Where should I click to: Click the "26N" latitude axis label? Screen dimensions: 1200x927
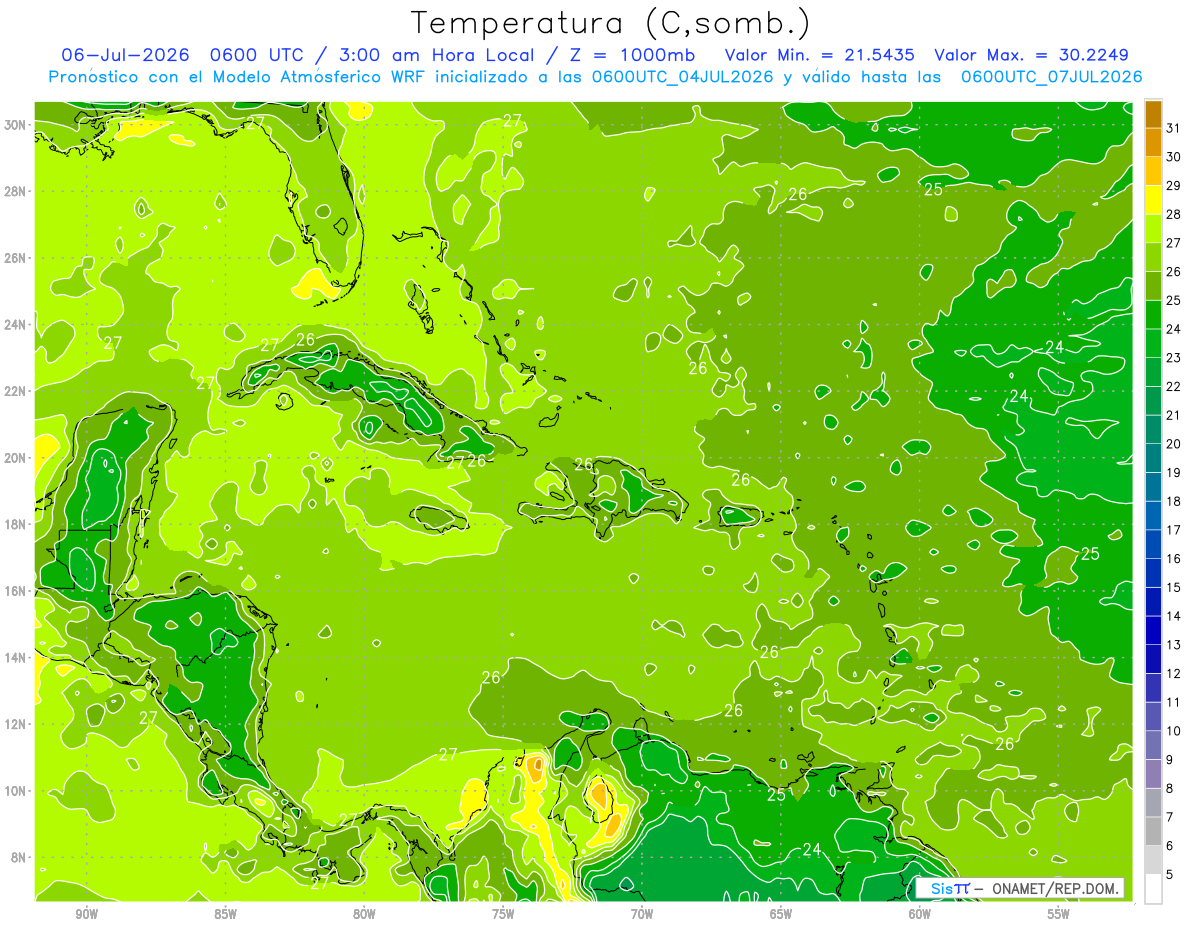pyautogui.click(x=17, y=258)
